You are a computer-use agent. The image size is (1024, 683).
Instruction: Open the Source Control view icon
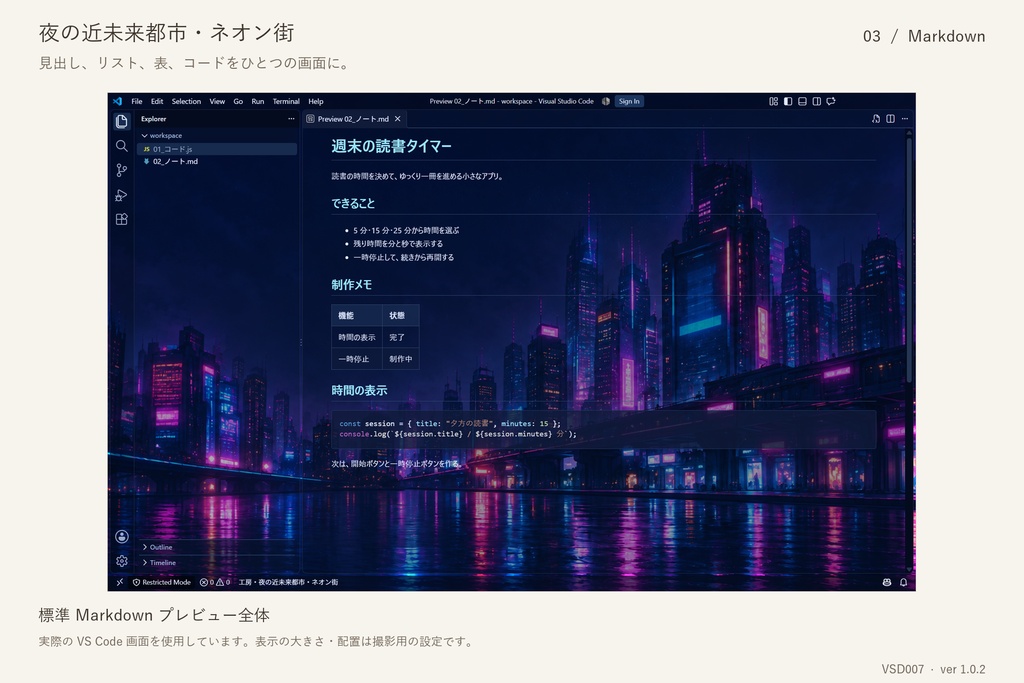coord(121,170)
